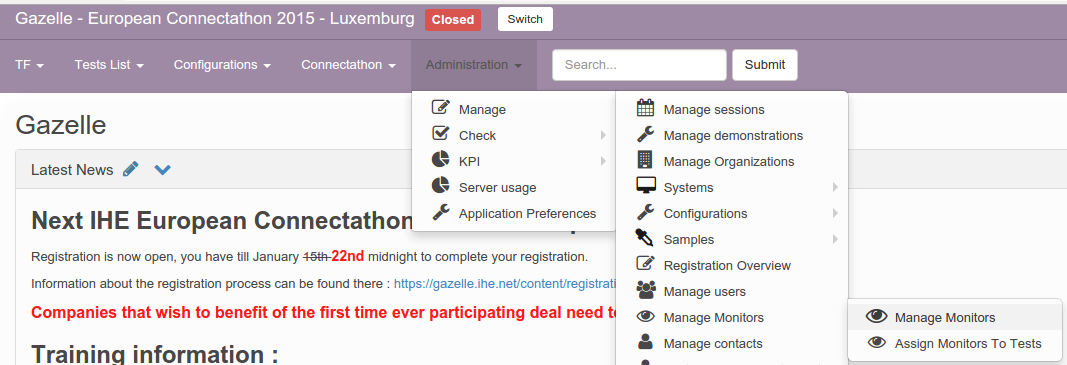Open the Tests List dropdown
The height and width of the screenshot is (365, 1067).
click(109, 65)
